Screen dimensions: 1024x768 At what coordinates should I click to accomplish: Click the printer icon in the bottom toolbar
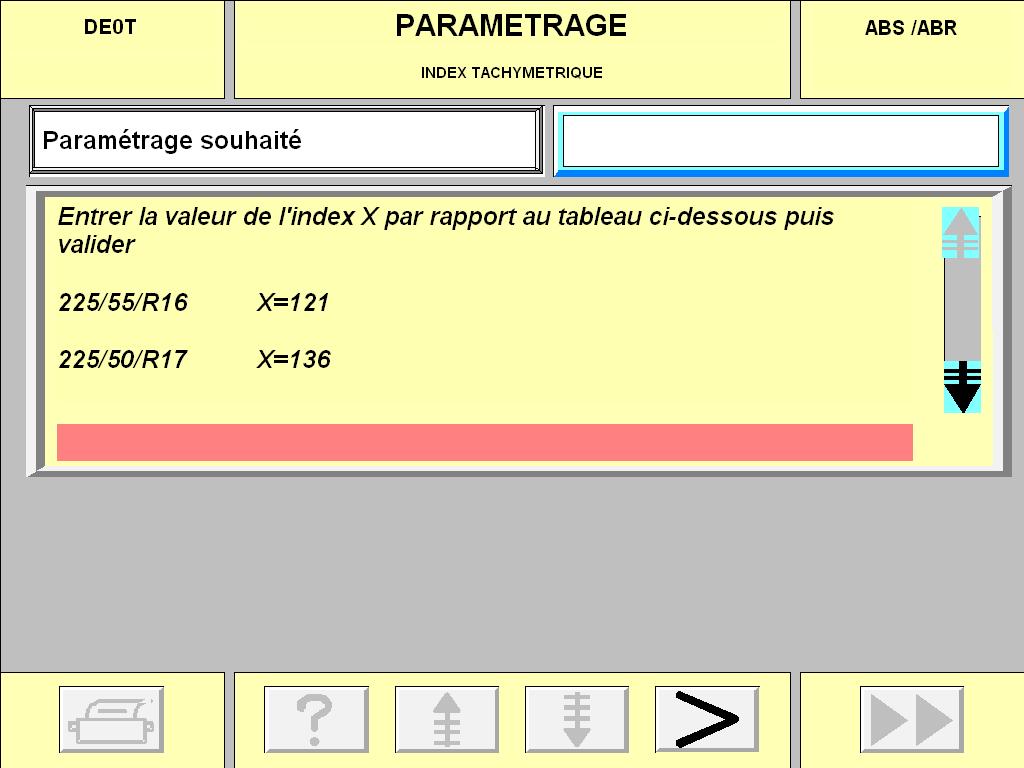(111, 718)
